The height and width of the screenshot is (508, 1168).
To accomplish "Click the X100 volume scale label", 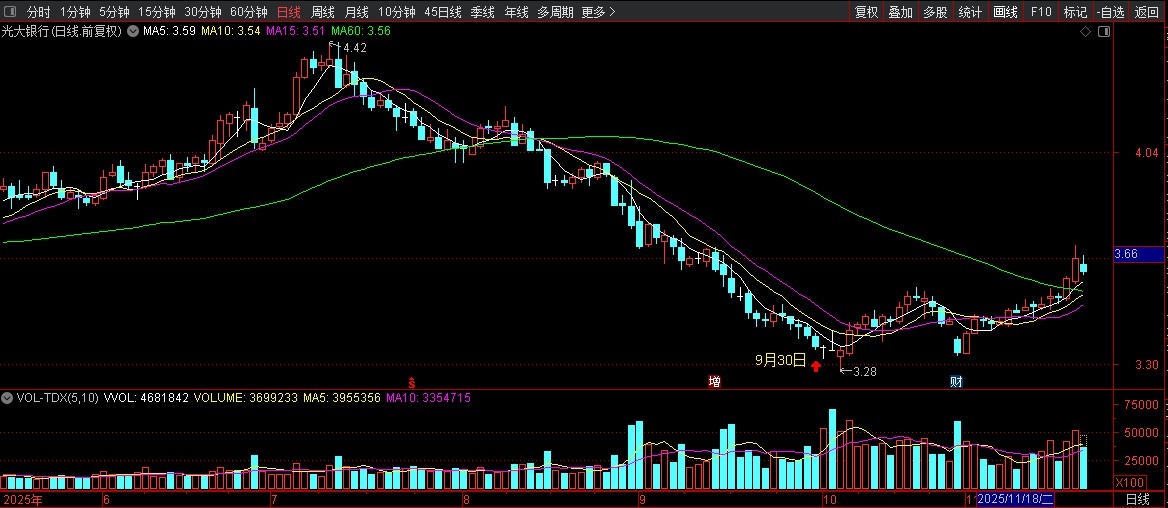I will [1130, 483].
